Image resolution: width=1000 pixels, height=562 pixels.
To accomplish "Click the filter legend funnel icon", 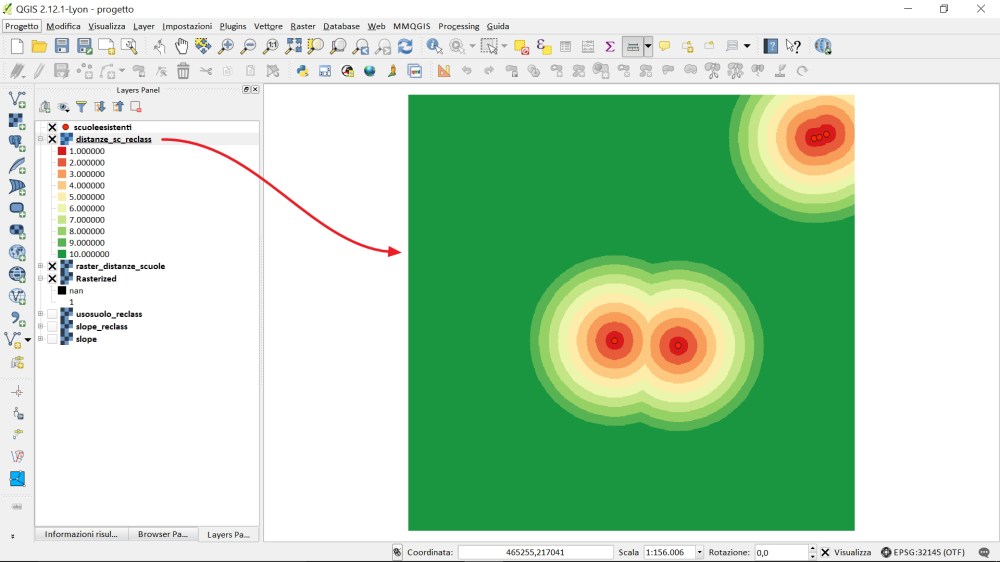I will 81,107.
